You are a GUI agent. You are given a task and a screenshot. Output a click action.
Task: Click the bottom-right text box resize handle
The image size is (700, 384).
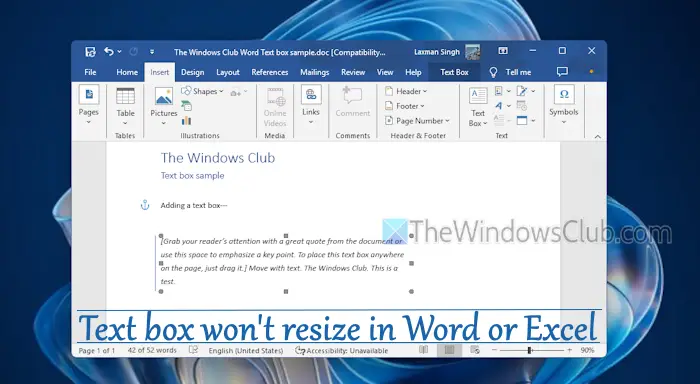(411, 292)
